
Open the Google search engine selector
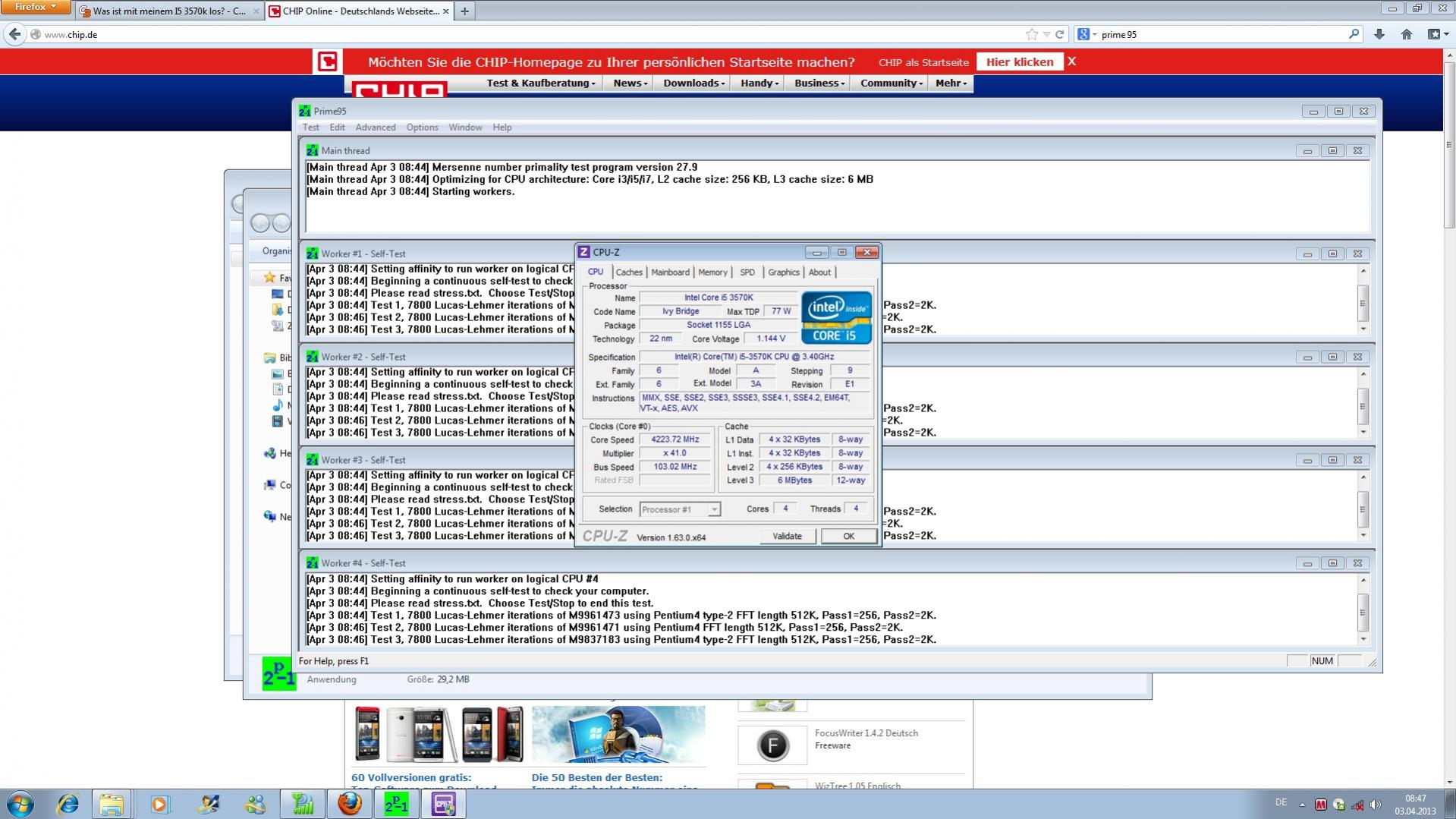click(1086, 34)
